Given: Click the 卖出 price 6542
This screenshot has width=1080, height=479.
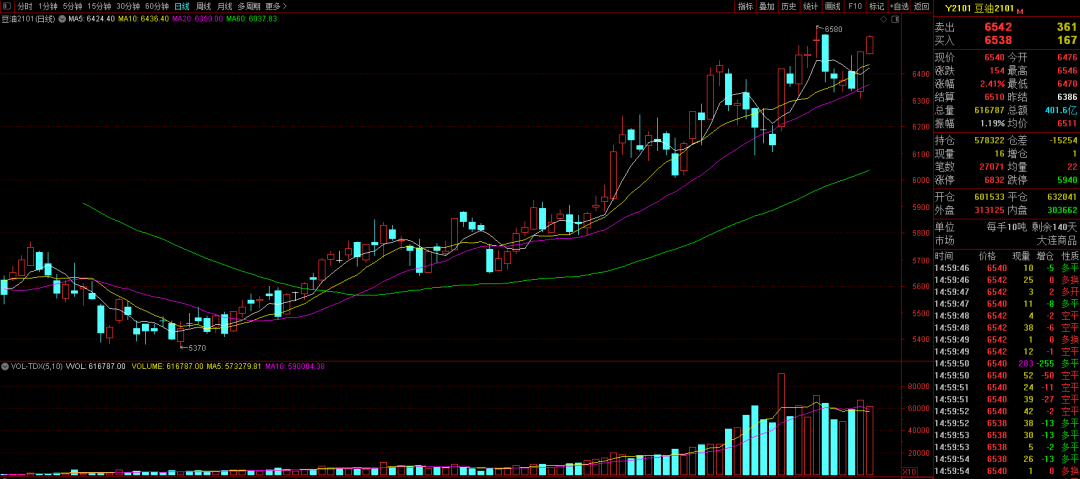Looking at the screenshot, I should pos(999,27).
